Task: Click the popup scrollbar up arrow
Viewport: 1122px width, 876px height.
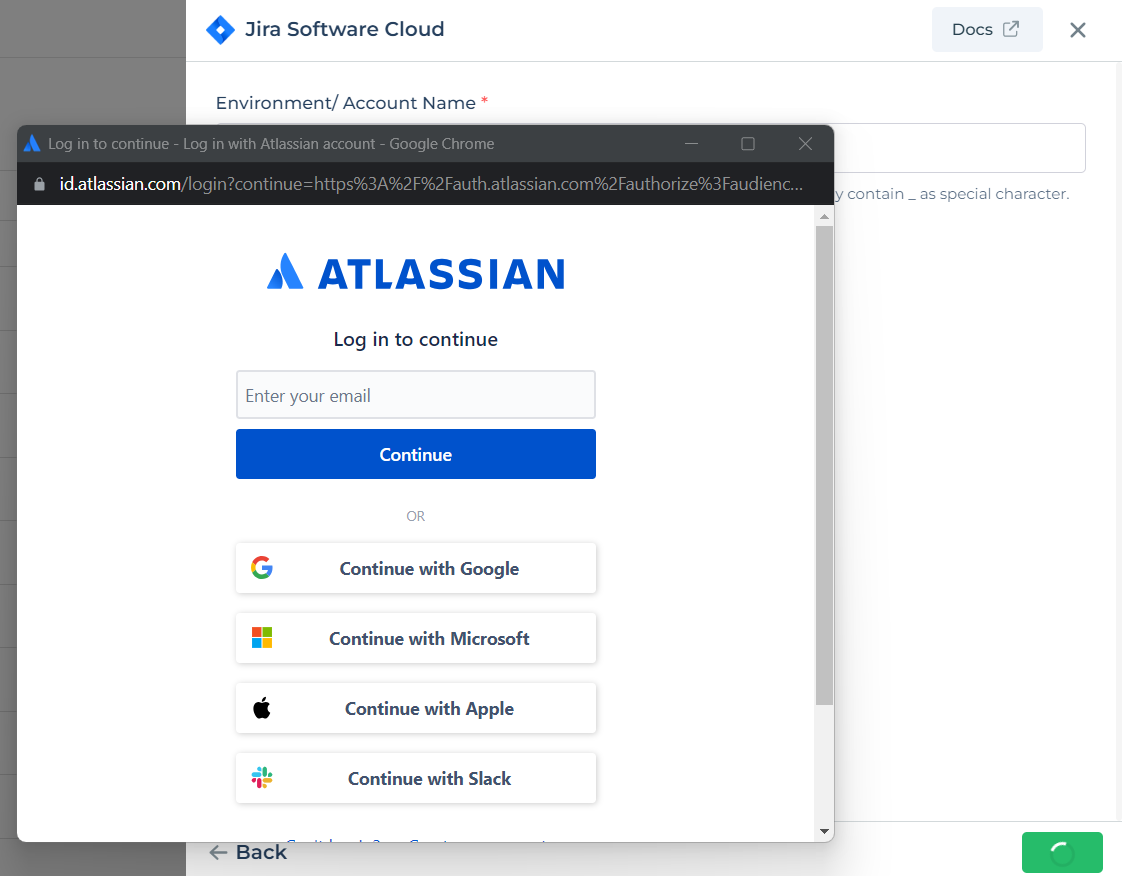Action: click(824, 216)
